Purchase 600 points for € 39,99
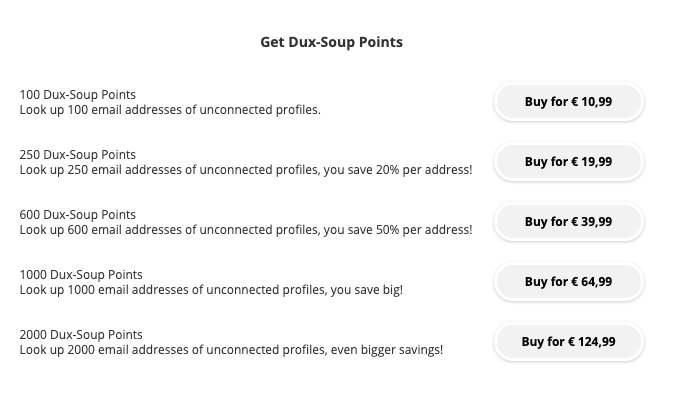This screenshot has width=679, height=409. (x=569, y=221)
